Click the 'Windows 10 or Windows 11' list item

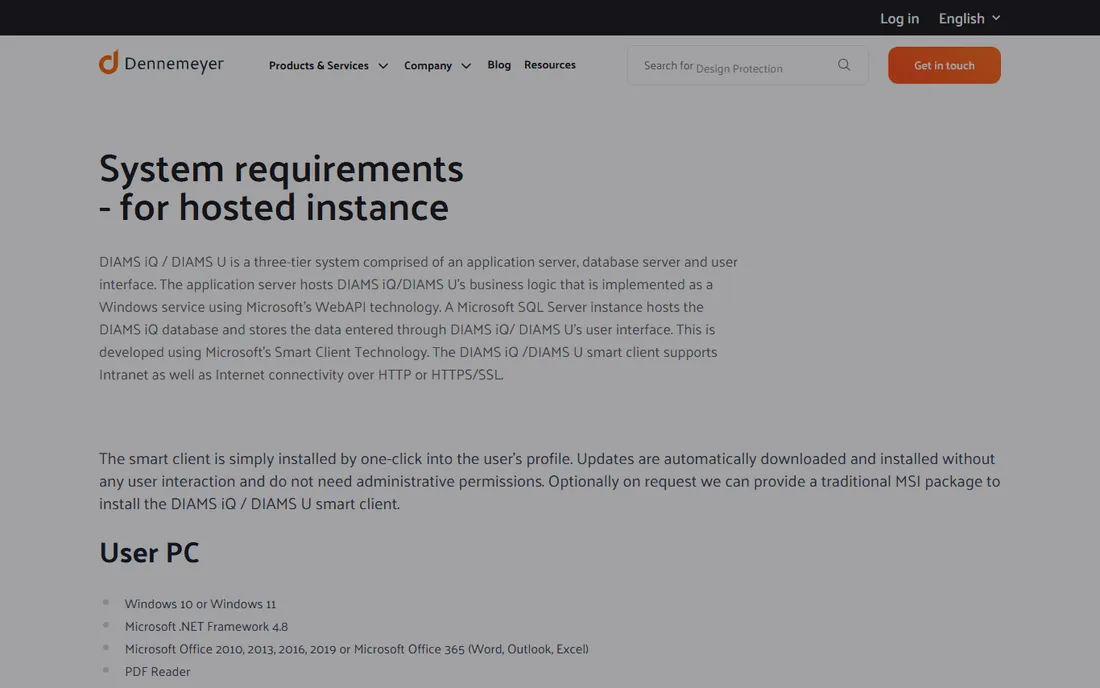pyautogui.click(x=200, y=604)
